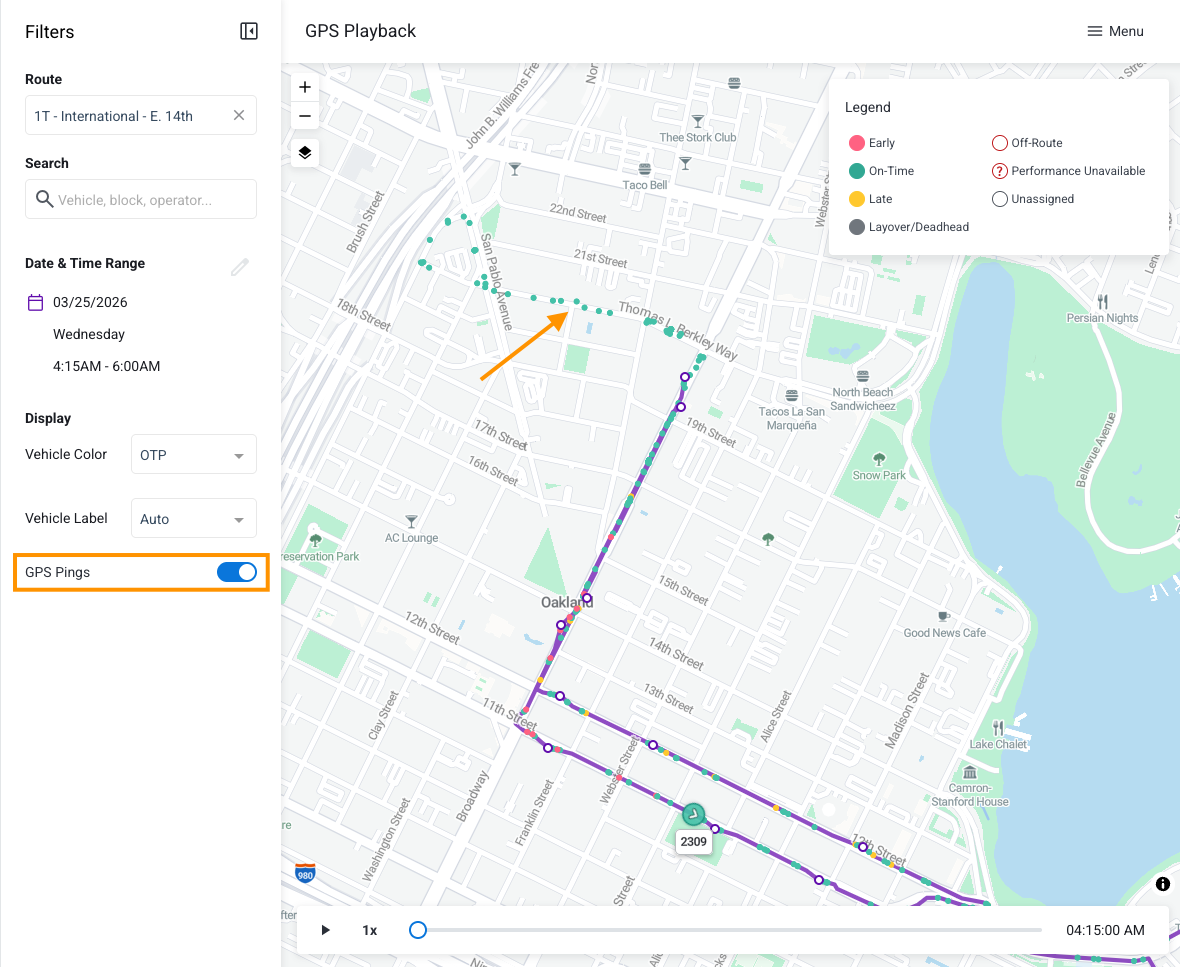The height and width of the screenshot is (967, 1180).
Task: Clear the selected 1T route
Action: tap(239, 116)
